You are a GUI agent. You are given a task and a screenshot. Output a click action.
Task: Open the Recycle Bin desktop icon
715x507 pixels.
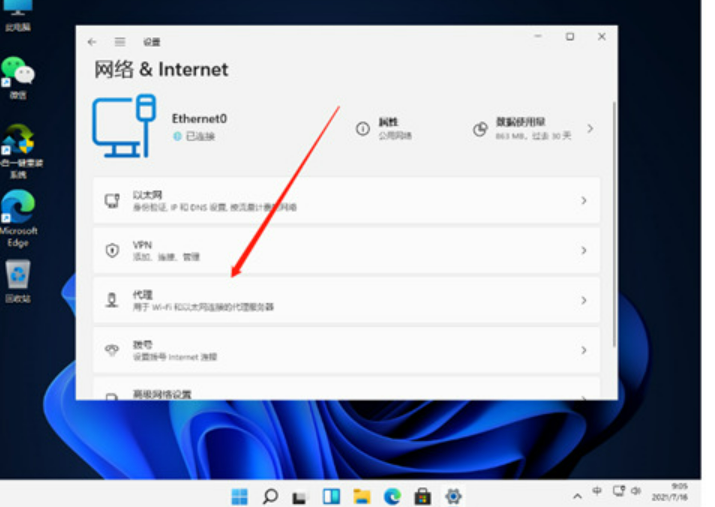18,281
